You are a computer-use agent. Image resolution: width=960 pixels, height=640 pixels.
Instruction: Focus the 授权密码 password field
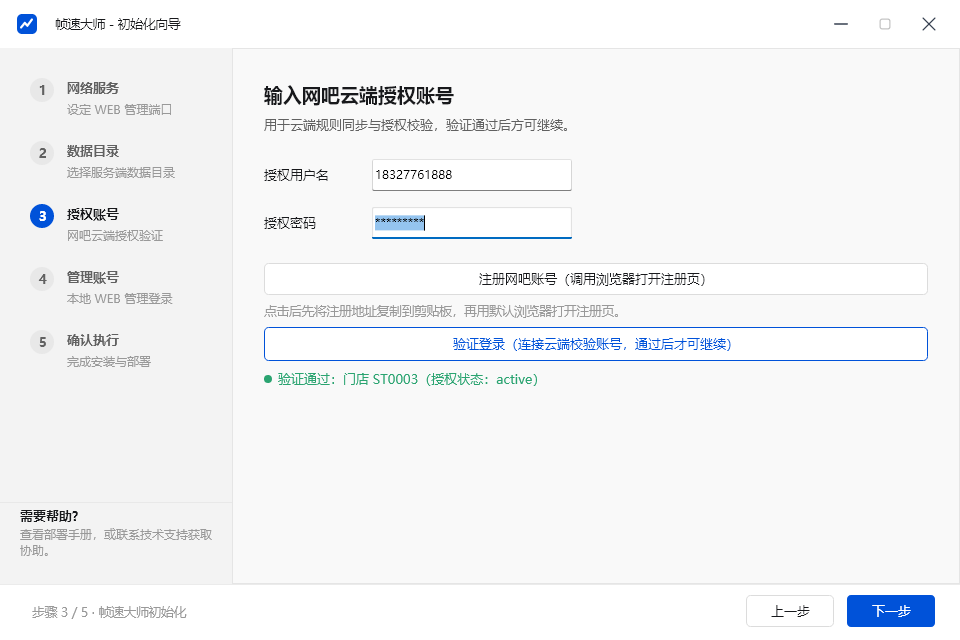point(471,223)
